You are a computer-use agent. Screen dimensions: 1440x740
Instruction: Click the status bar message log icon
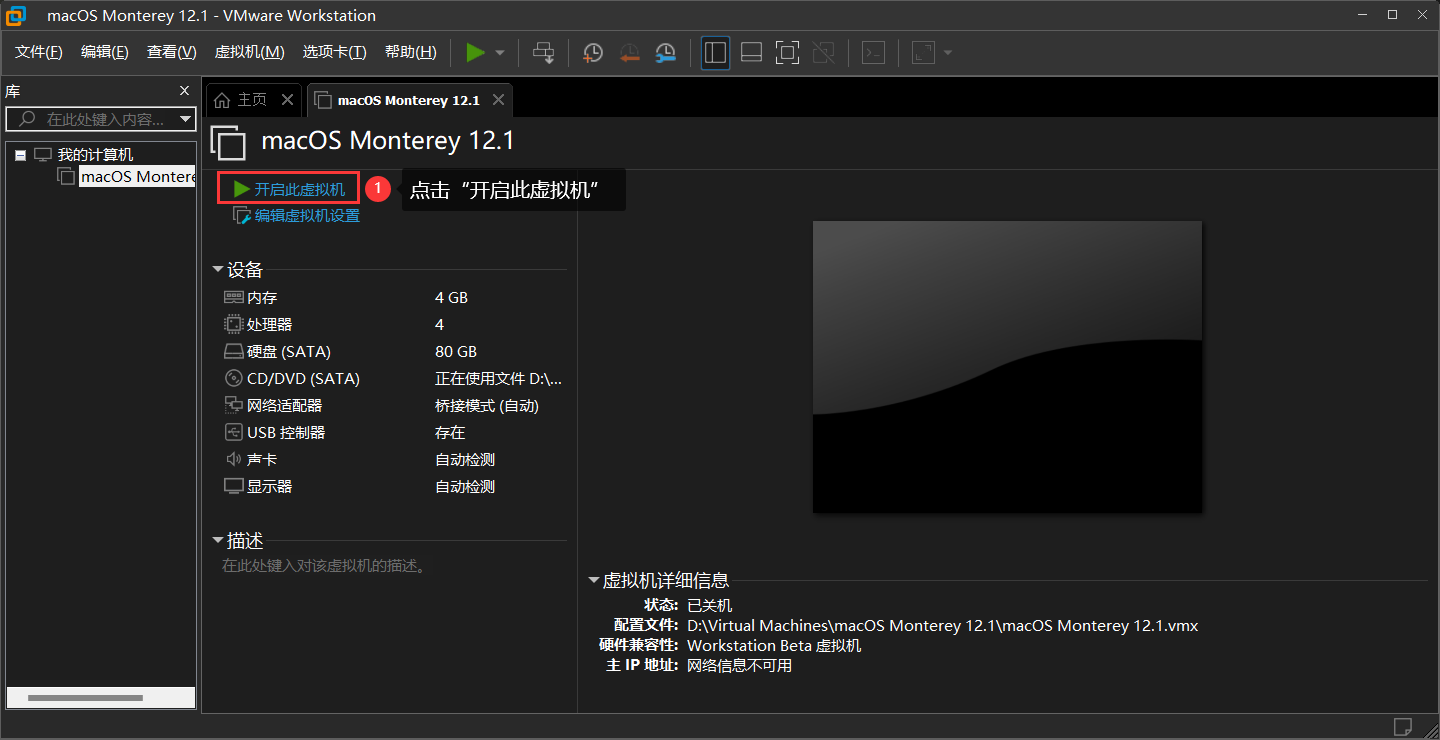click(1402, 726)
